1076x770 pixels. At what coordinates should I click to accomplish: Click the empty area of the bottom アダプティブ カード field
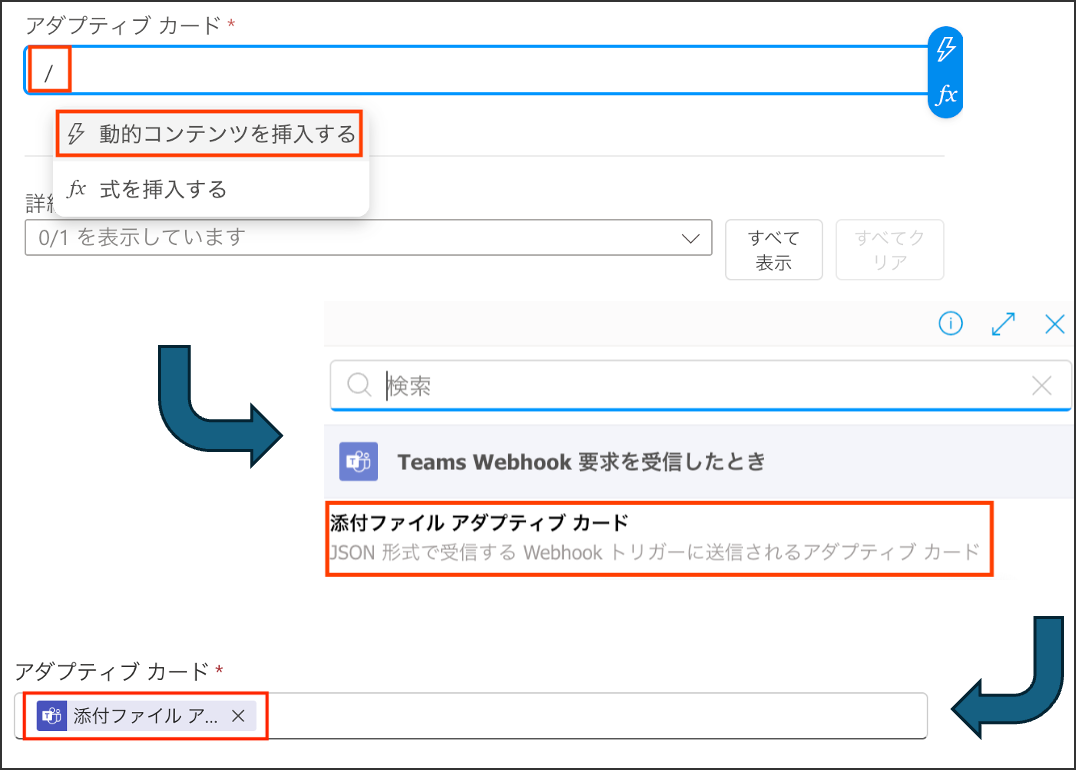click(x=600, y=715)
